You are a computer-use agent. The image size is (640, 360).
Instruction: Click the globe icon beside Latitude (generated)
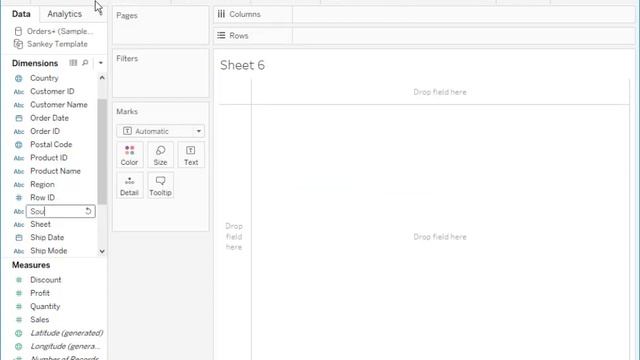pos(19,333)
